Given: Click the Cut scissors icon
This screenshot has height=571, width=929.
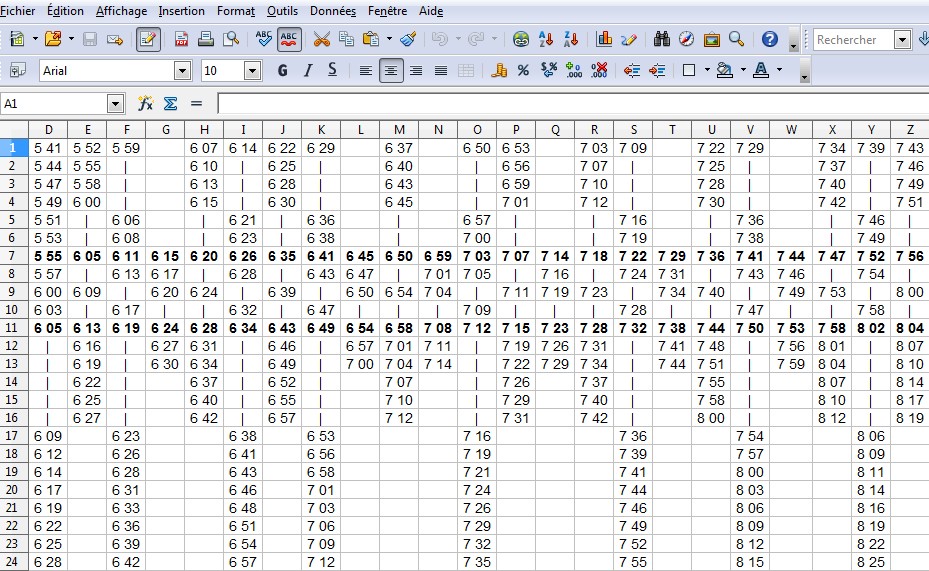Looking at the screenshot, I should click(321, 40).
